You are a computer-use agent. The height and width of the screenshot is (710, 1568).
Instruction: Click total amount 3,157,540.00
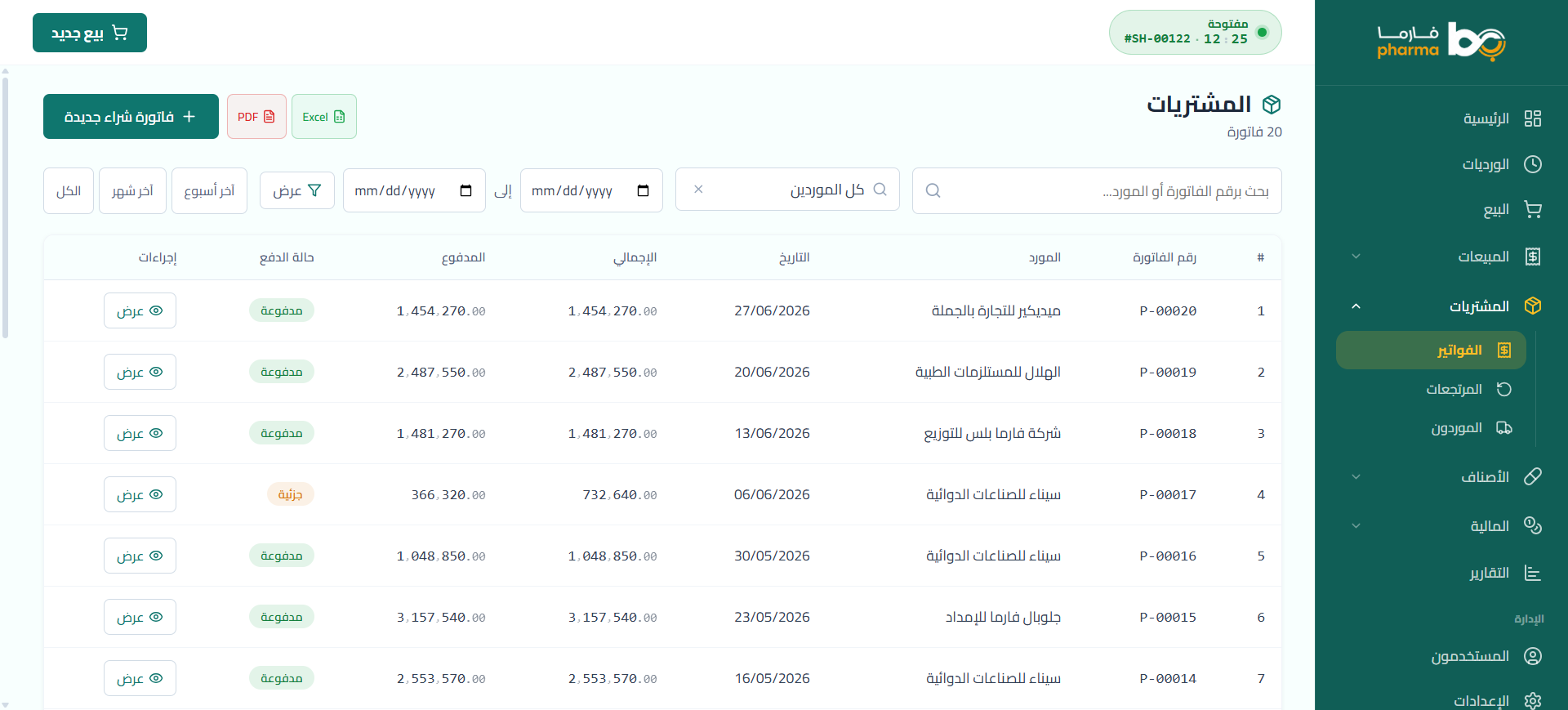612,617
